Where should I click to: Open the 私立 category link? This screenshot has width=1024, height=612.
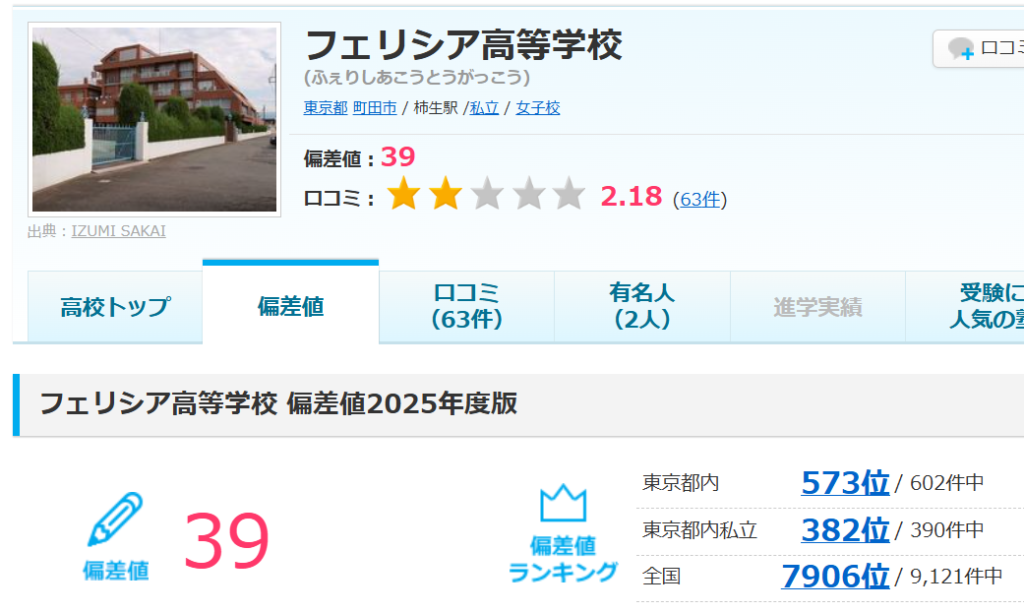(x=485, y=108)
